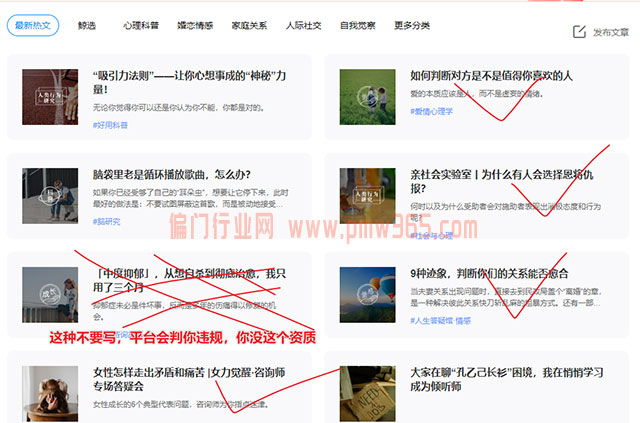Click the #爱情心理学 tag

pyautogui.click(x=431, y=111)
